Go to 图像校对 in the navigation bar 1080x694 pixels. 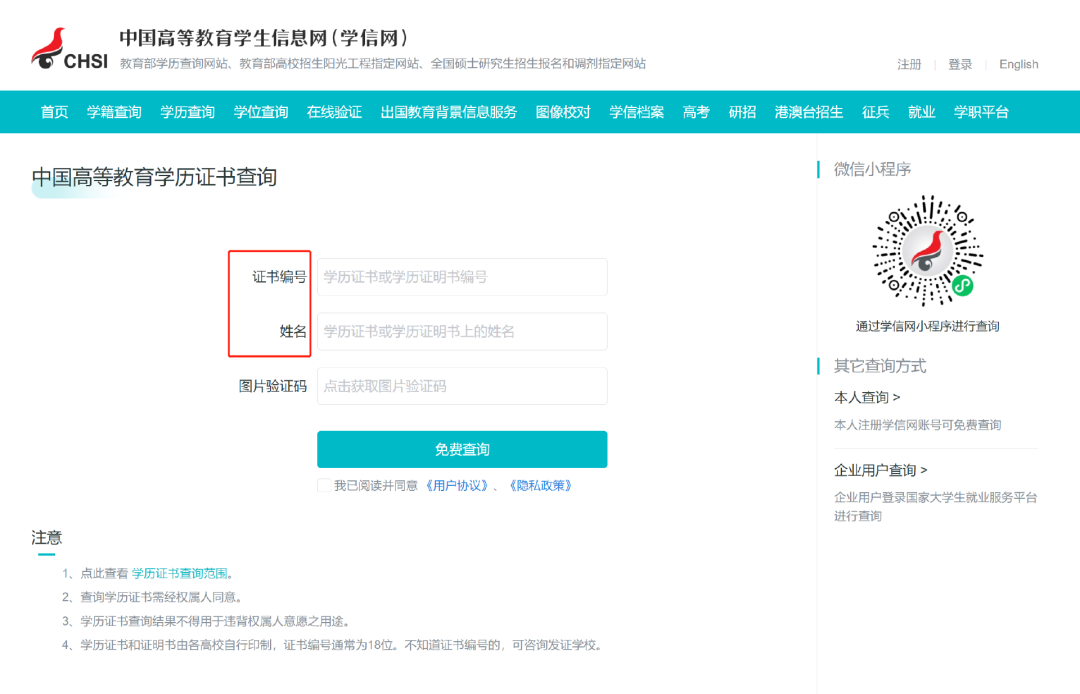pos(563,112)
